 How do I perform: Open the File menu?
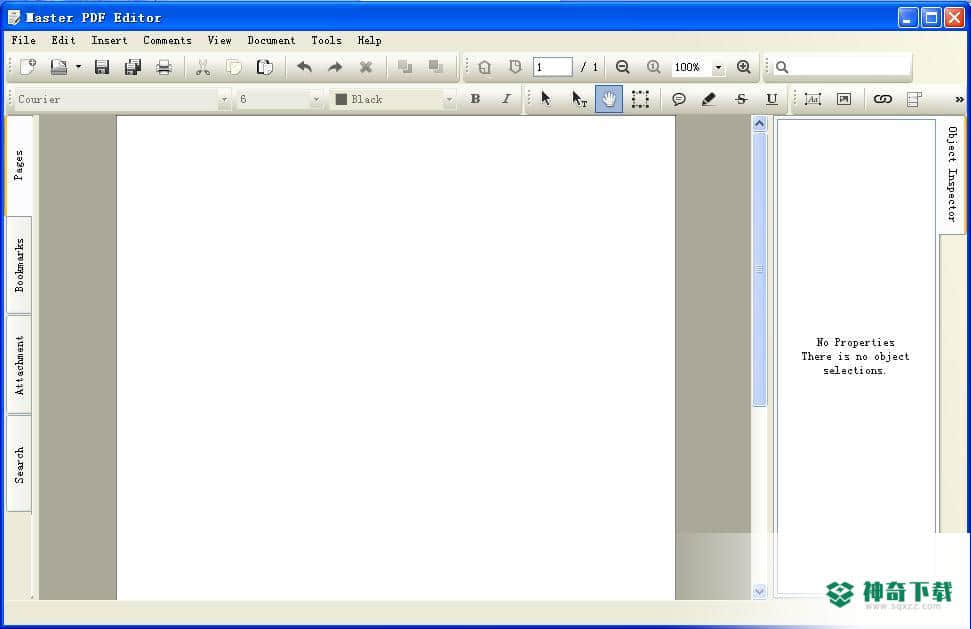coord(24,40)
